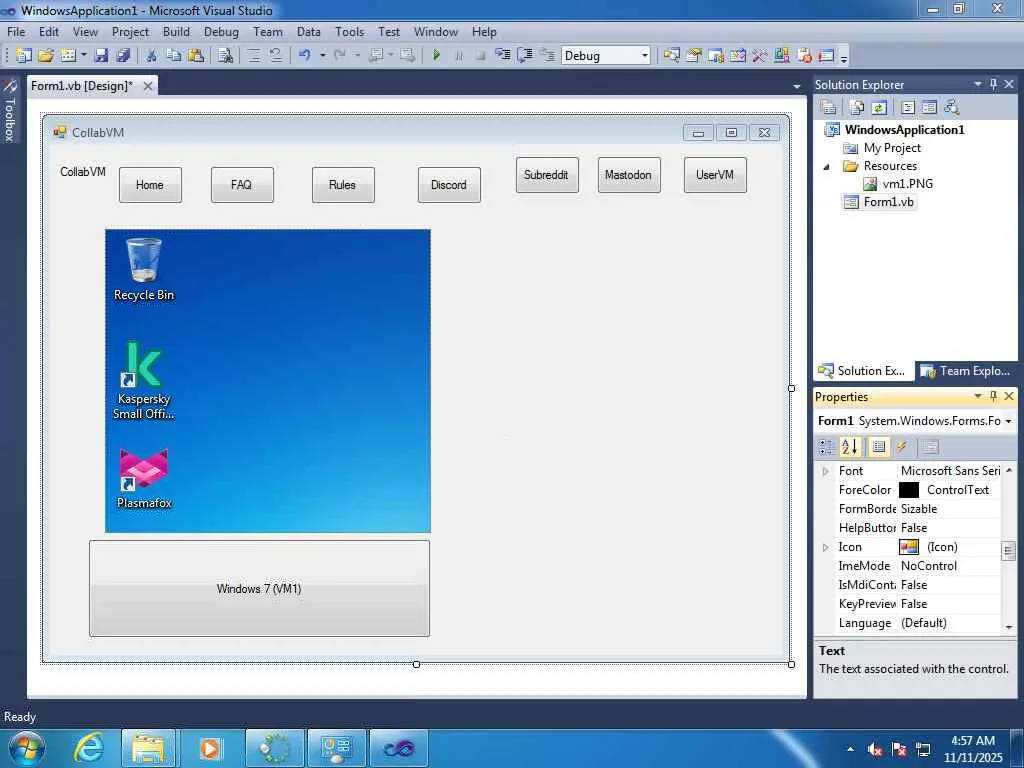Toggle Categorized view in Properties panel
The image size is (1024, 768).
(827, 447)
